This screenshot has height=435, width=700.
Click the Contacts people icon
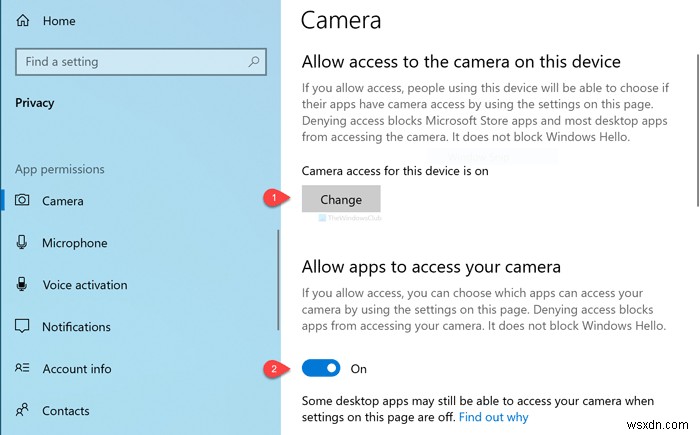coord(22,410)
